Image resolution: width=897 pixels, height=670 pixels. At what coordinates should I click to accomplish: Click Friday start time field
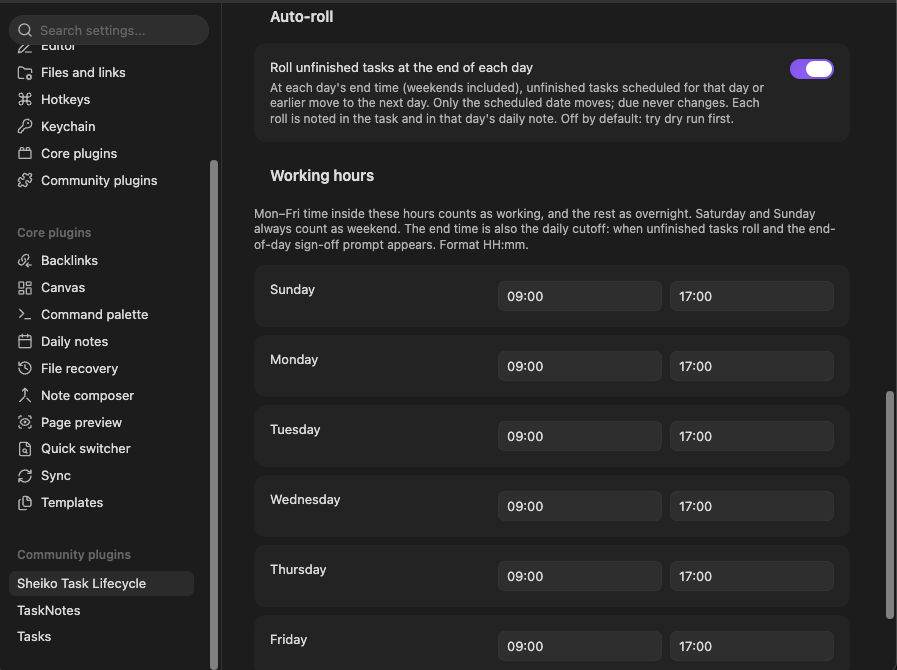(x=580, y=646)
